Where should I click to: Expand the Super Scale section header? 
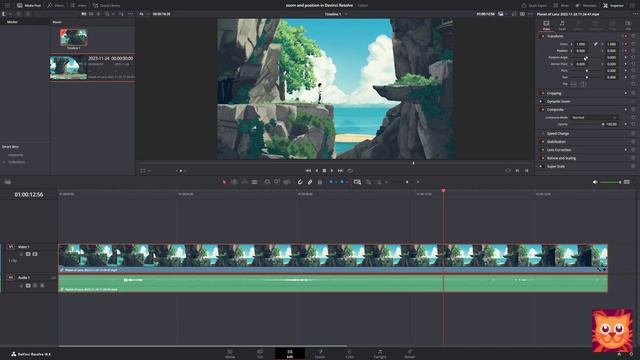[556, 167]
